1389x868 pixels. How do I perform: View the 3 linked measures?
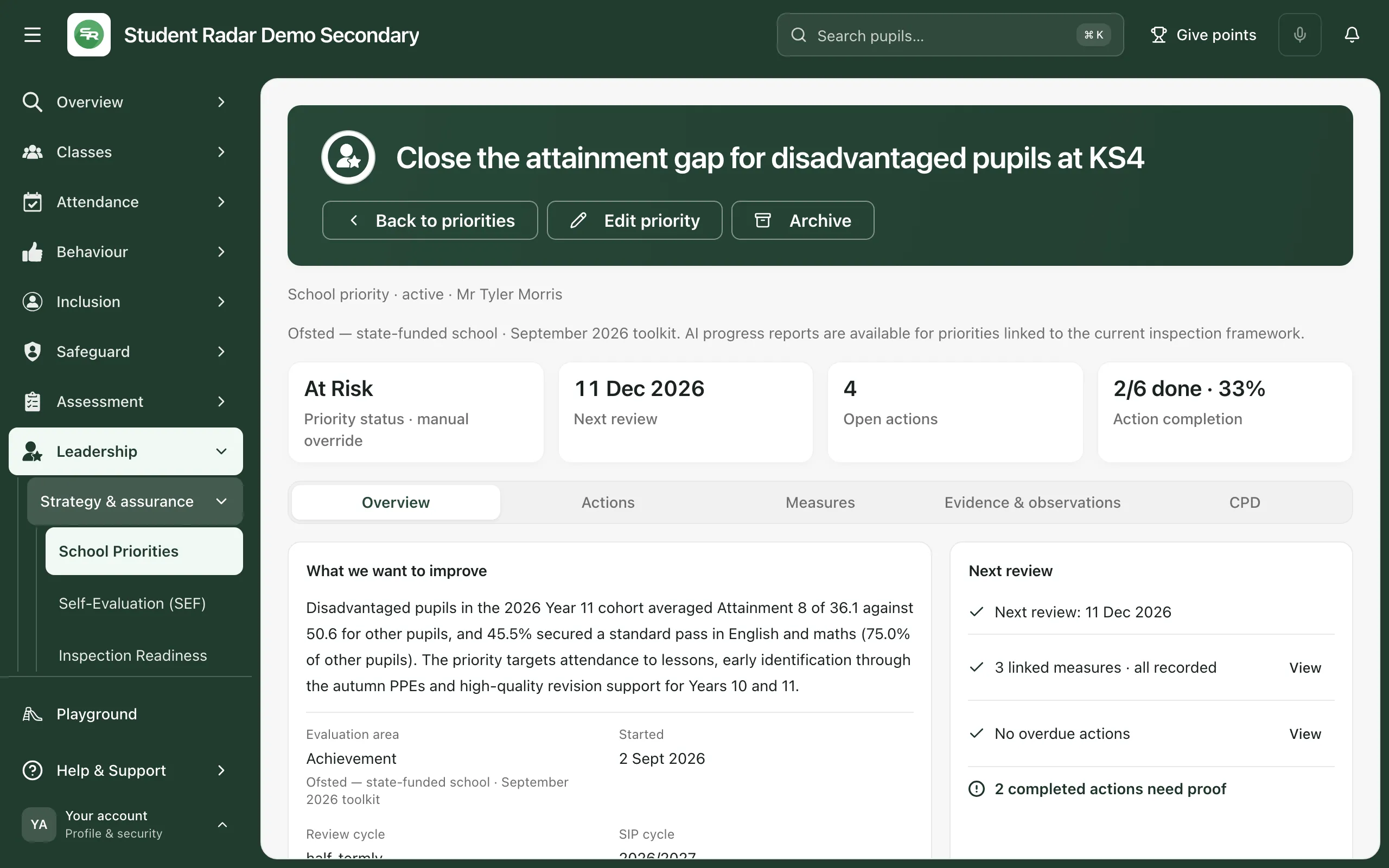point(1304,668)
